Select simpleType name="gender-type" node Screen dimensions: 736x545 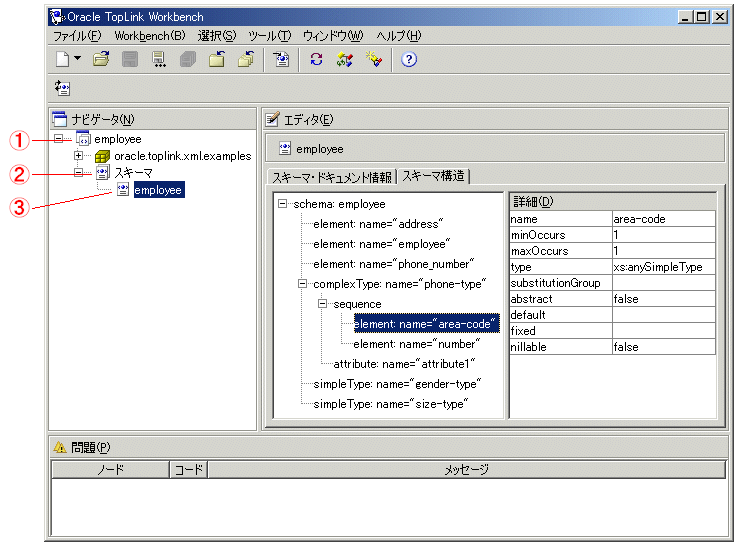pos(397,384)
